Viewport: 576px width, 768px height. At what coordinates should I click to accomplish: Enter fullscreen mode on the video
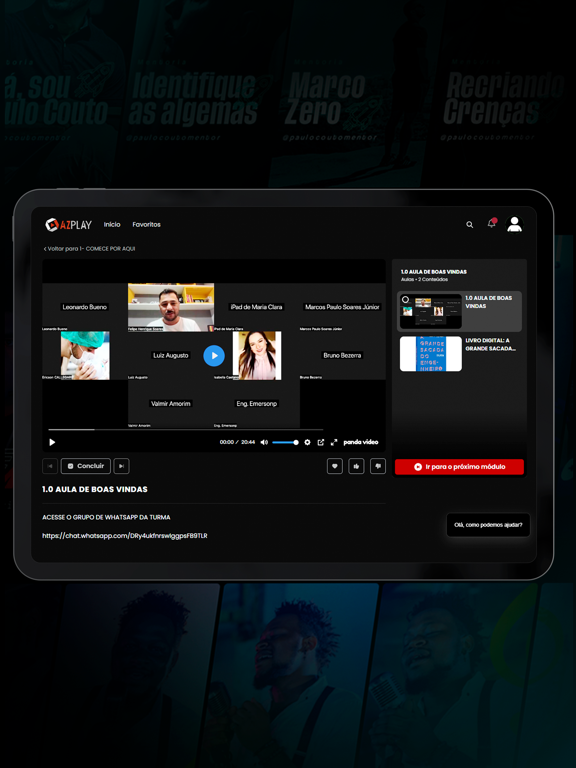(334, 442)
